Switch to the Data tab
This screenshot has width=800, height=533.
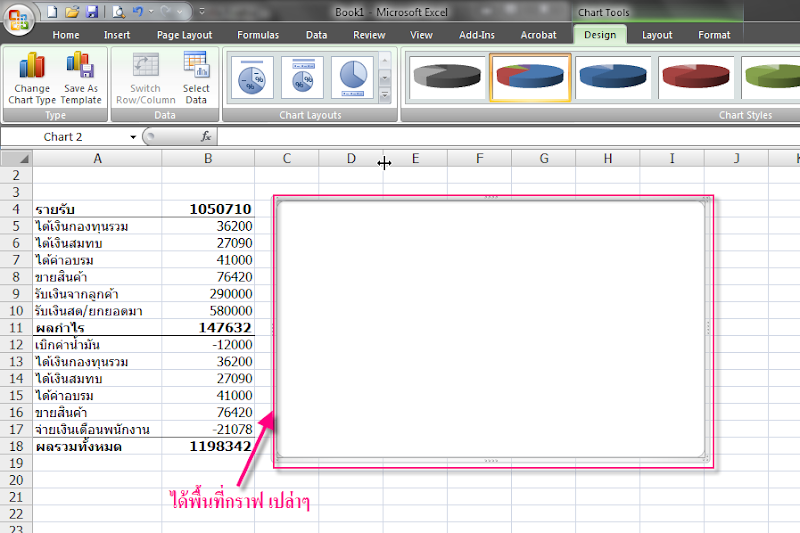coord(316,35)
